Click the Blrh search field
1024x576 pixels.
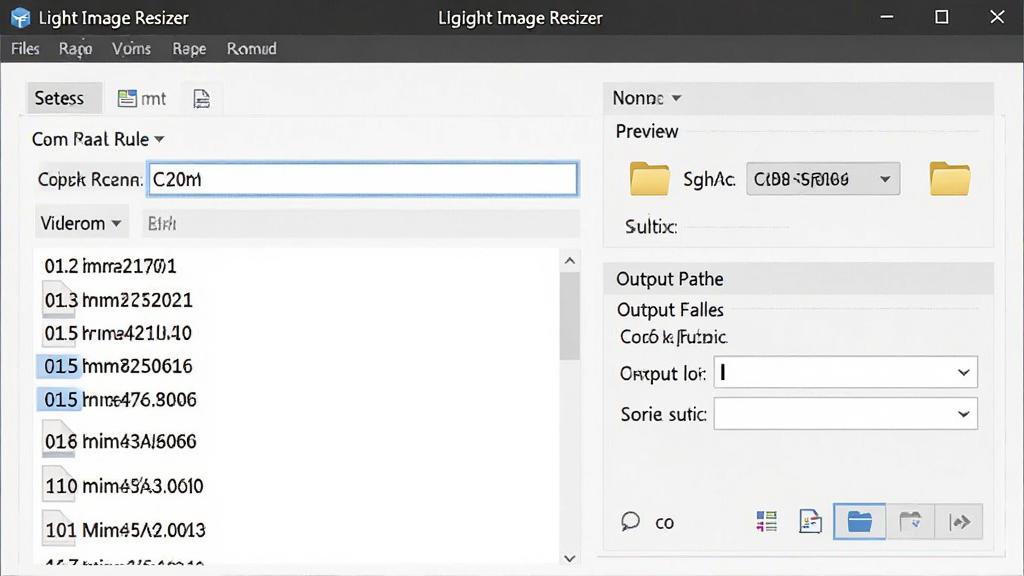361,224
